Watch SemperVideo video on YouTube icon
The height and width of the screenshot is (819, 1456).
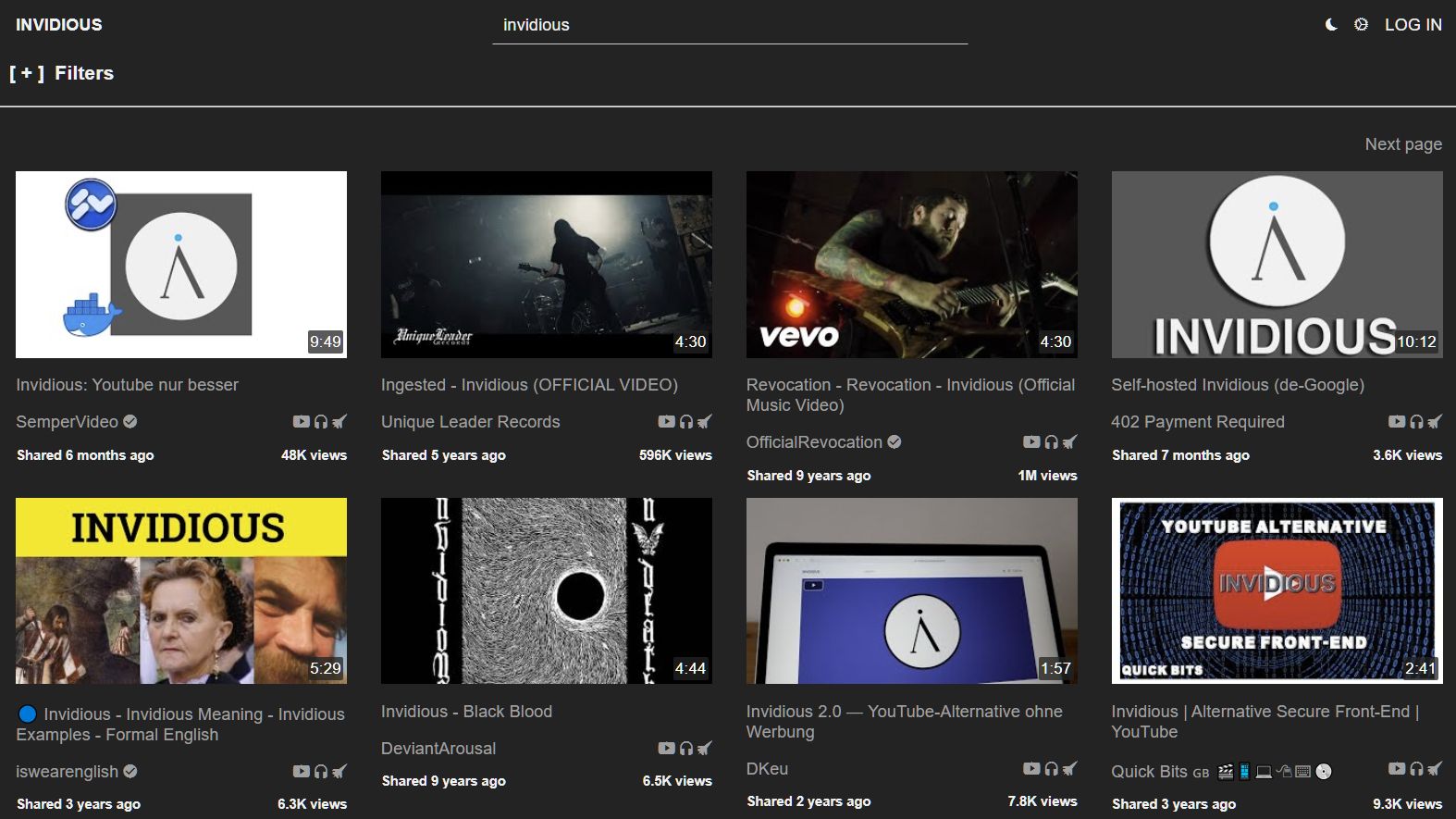coord(301,422)
